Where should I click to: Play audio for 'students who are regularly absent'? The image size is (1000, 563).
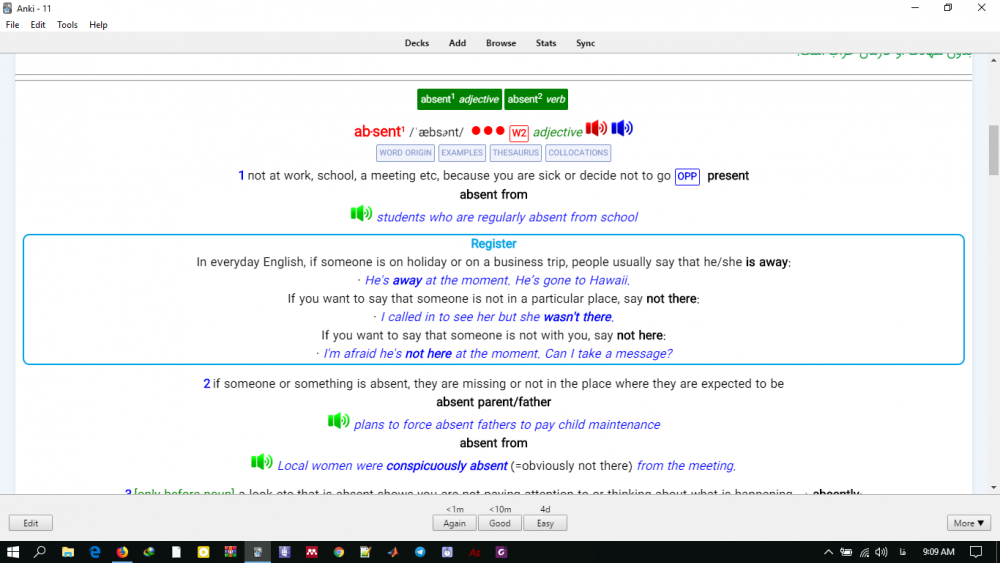361,214
